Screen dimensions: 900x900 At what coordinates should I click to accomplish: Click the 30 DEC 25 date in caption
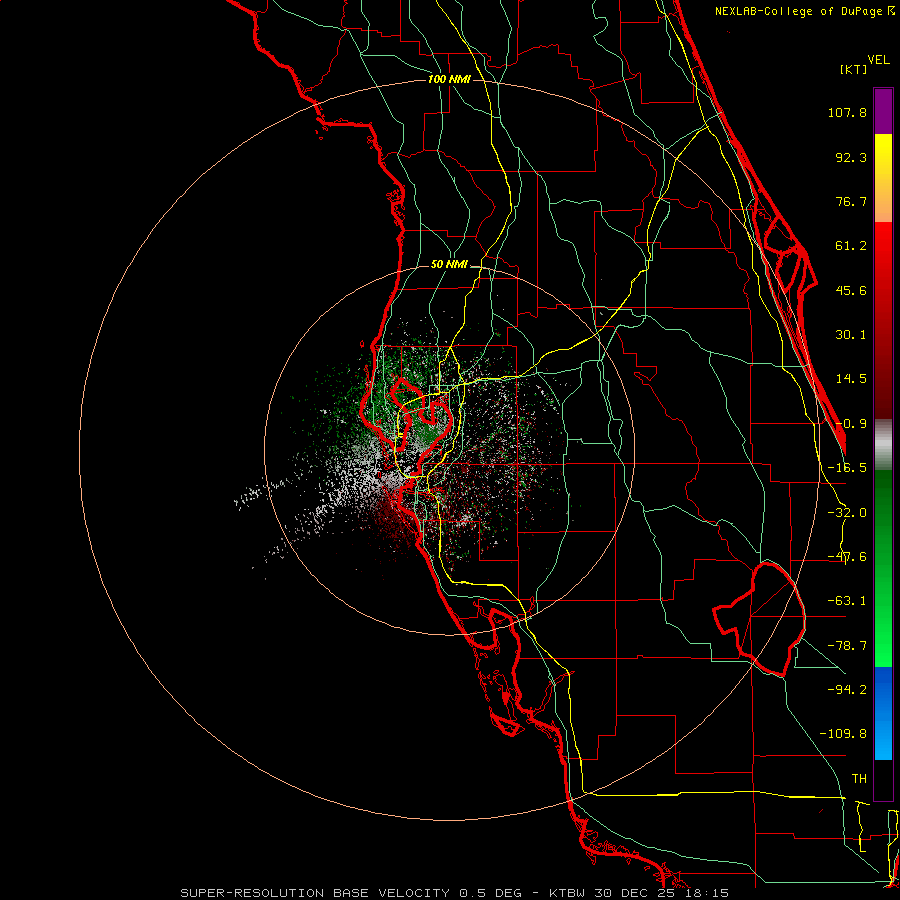coord(635,893)
